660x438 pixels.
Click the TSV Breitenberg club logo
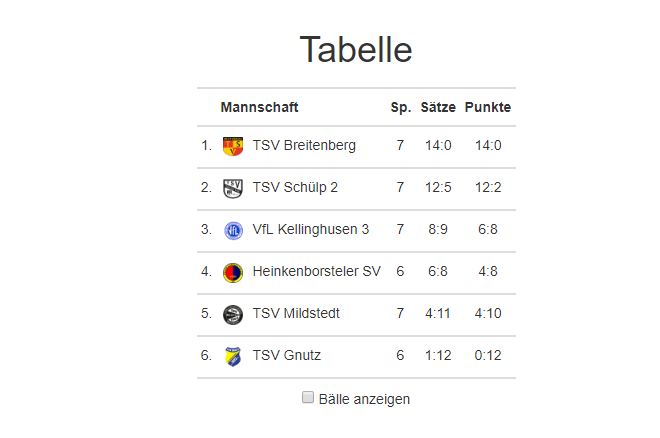[233, 146]
